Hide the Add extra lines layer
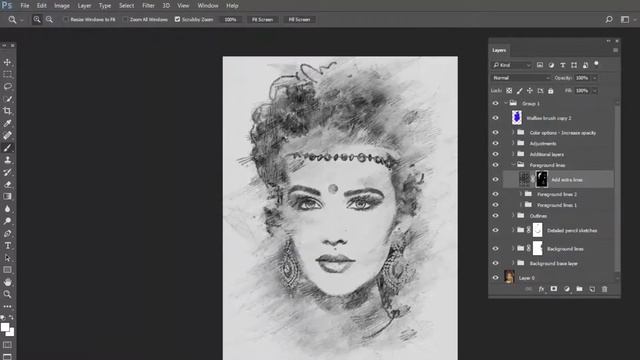 pos(496,180)
